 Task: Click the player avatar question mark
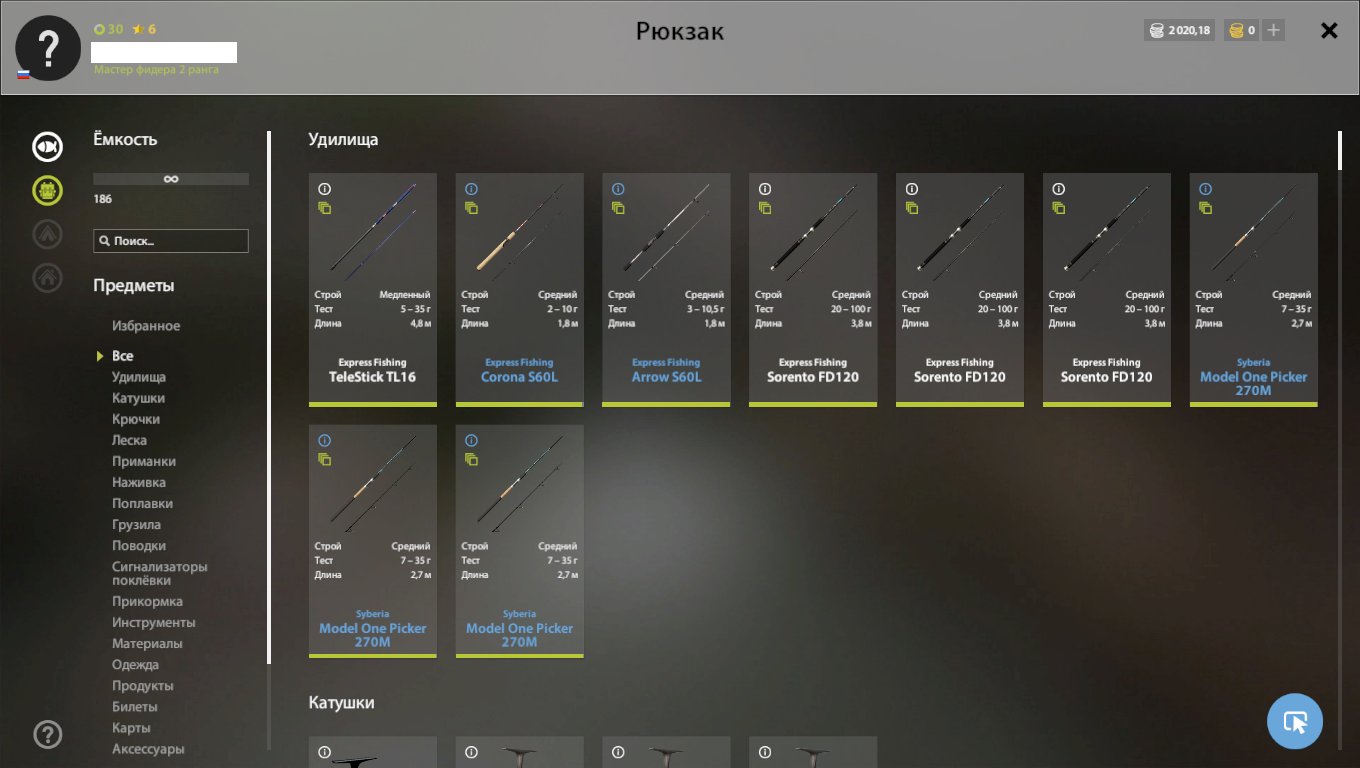(48, 48)
